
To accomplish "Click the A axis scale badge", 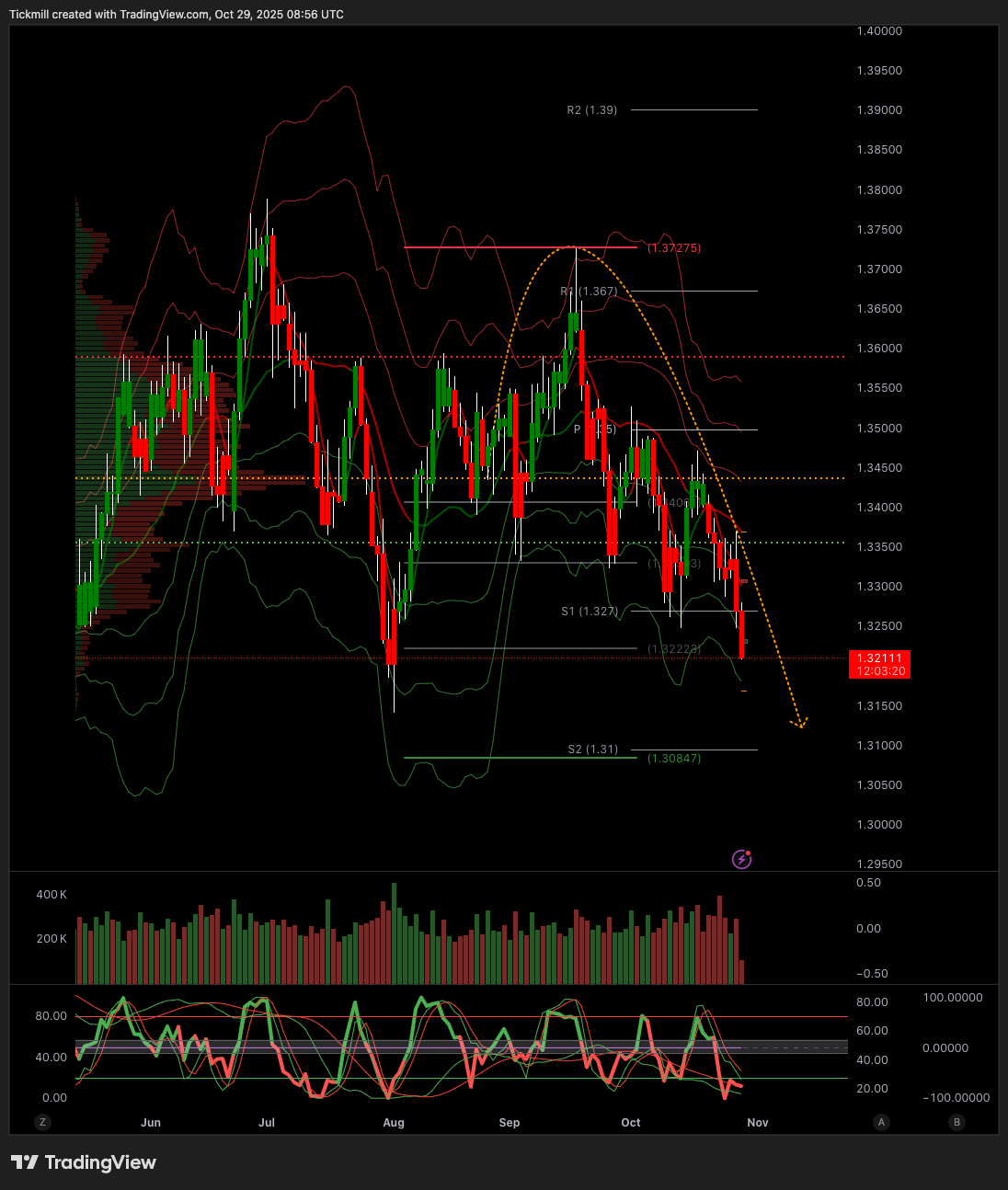I will pyautogui.click(x=882, y=1122).
